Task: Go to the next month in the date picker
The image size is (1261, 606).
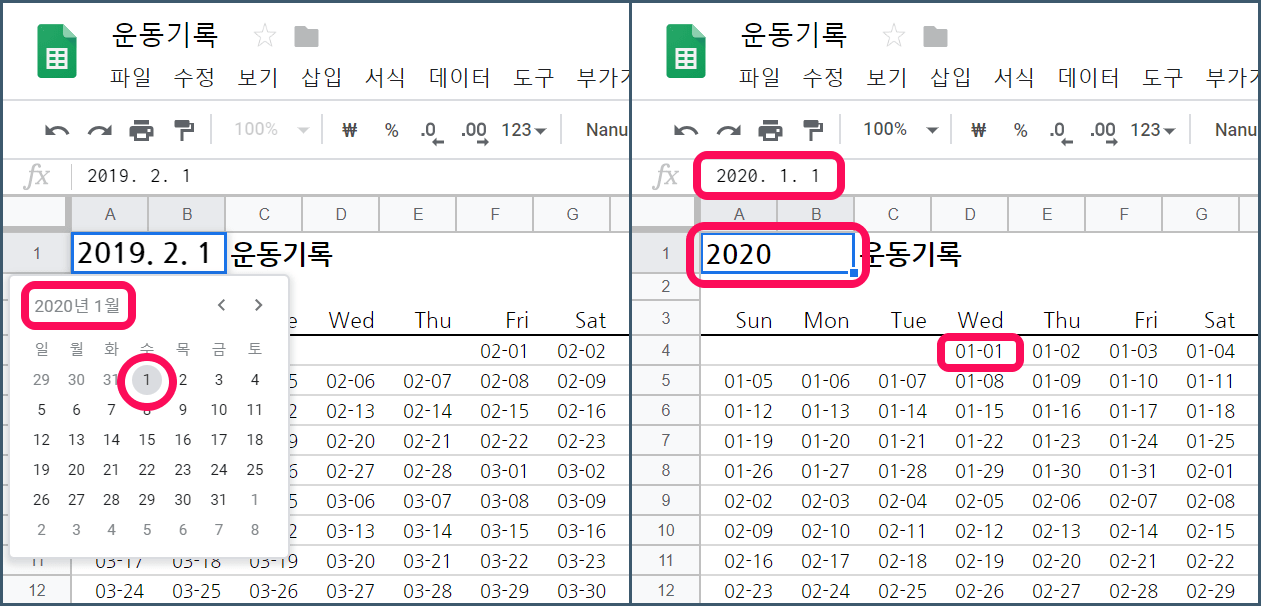Action: coord(259,305)
